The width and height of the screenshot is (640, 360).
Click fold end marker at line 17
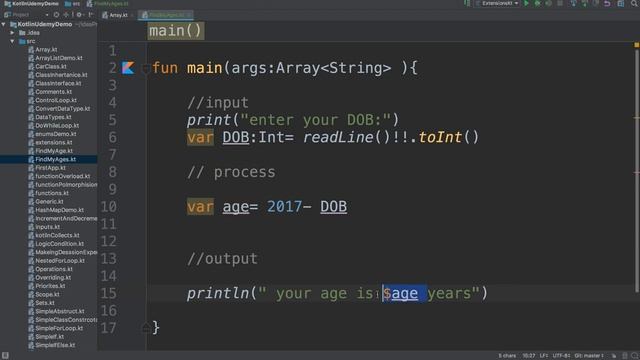tap(145, 327)
